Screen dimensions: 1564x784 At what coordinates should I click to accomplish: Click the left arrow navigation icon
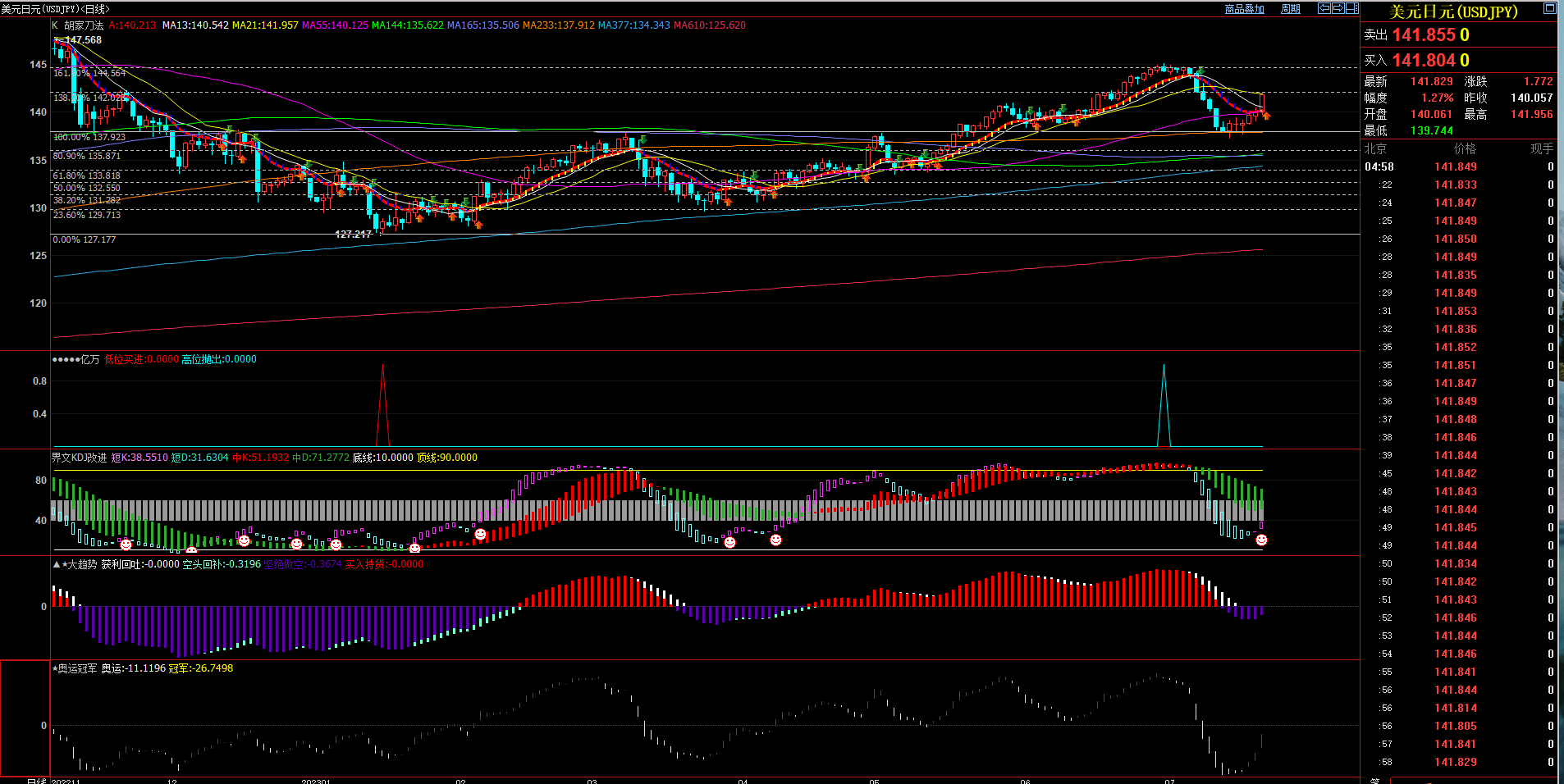(x=1324, y=8)
